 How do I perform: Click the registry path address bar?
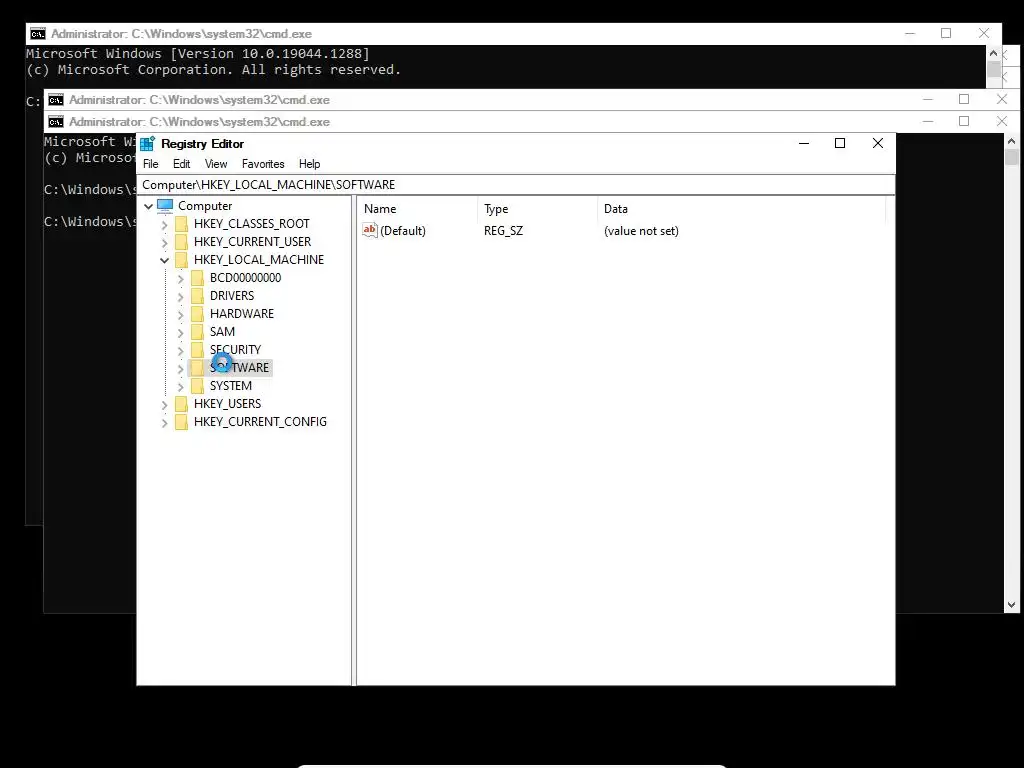516,185
